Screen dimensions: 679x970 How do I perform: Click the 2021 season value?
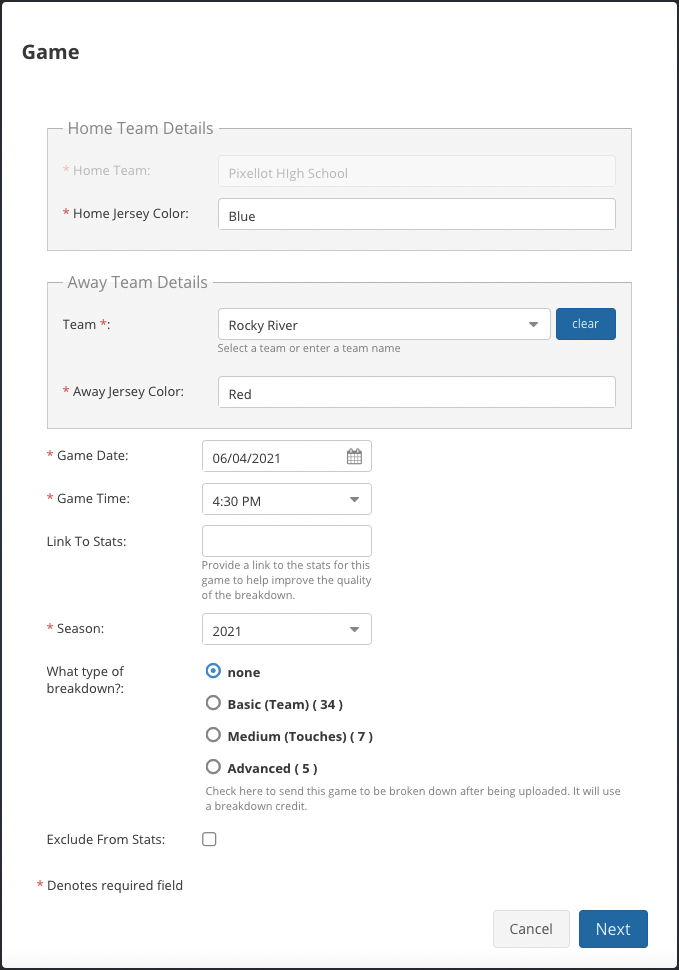pyautogui.click(x=227, y=631)
